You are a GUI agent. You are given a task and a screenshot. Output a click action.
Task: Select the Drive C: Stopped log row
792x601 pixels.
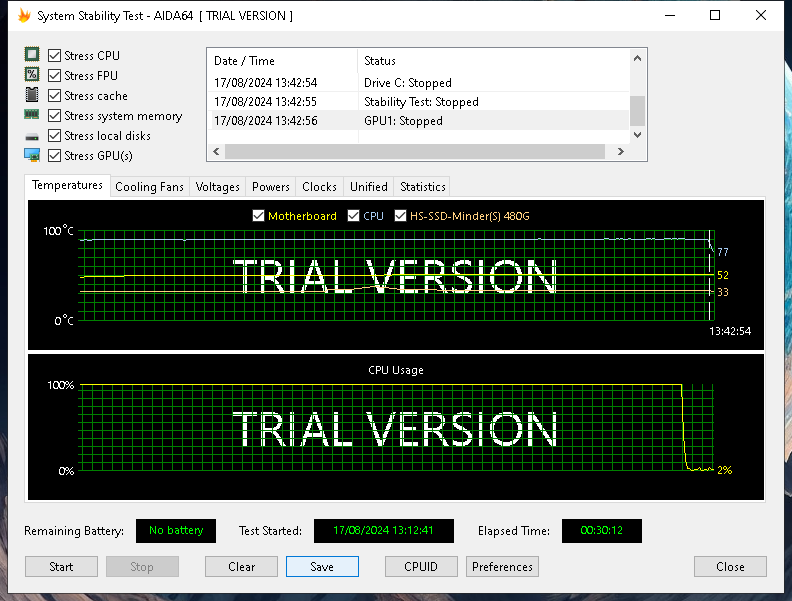tap(419, 82)
